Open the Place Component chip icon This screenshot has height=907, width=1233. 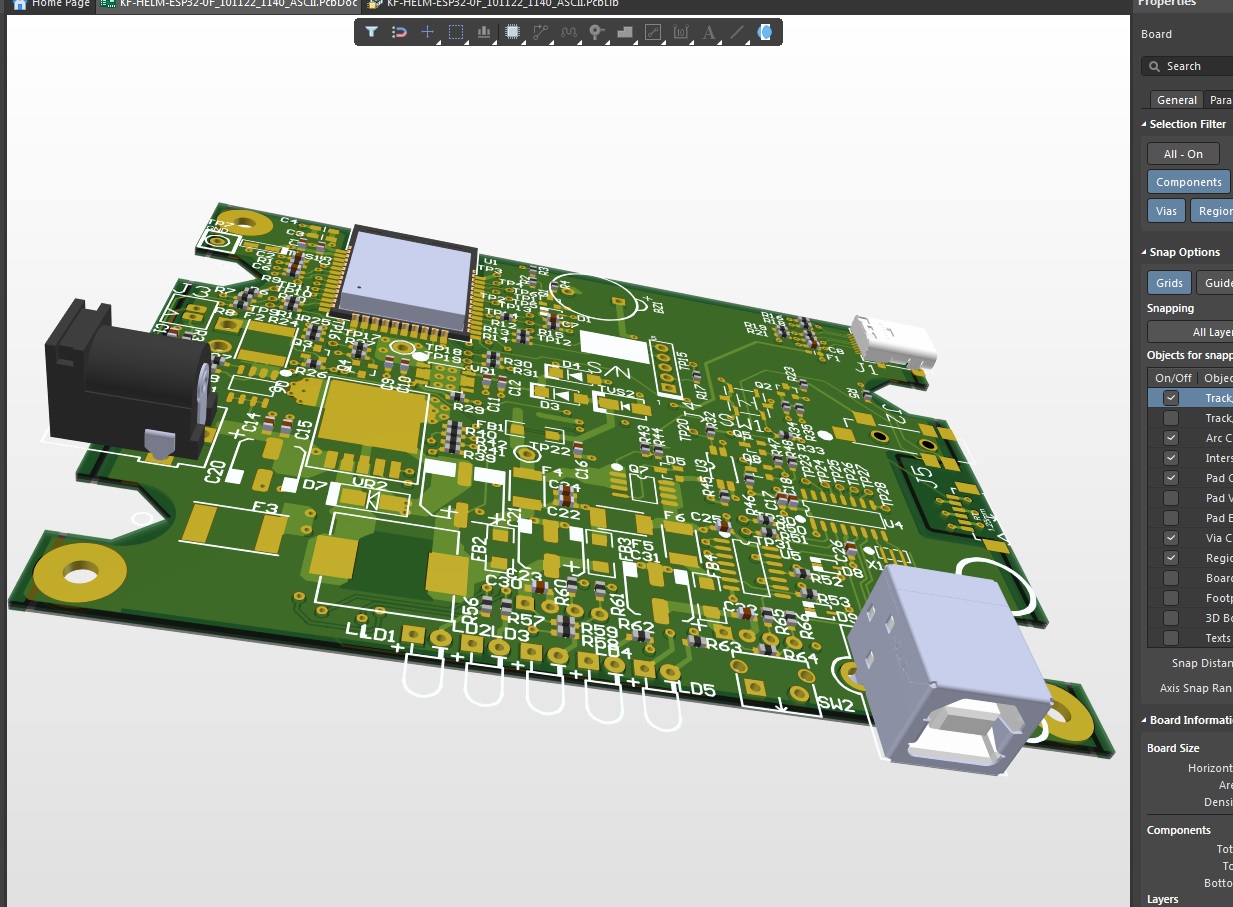point(512,32)
